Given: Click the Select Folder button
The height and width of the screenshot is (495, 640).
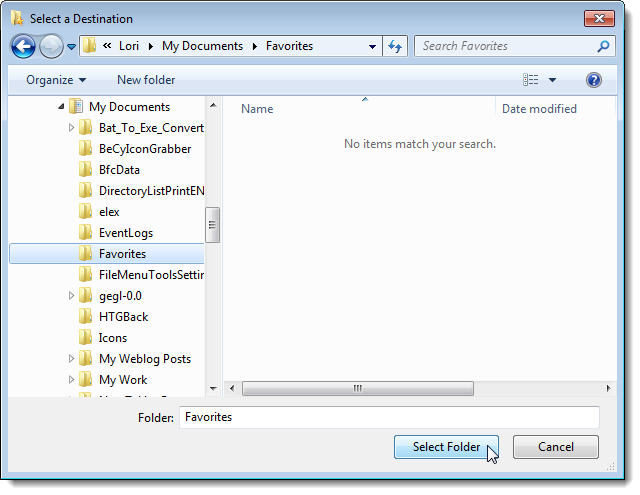Looking at the screenshot, I should click(446, 447).
